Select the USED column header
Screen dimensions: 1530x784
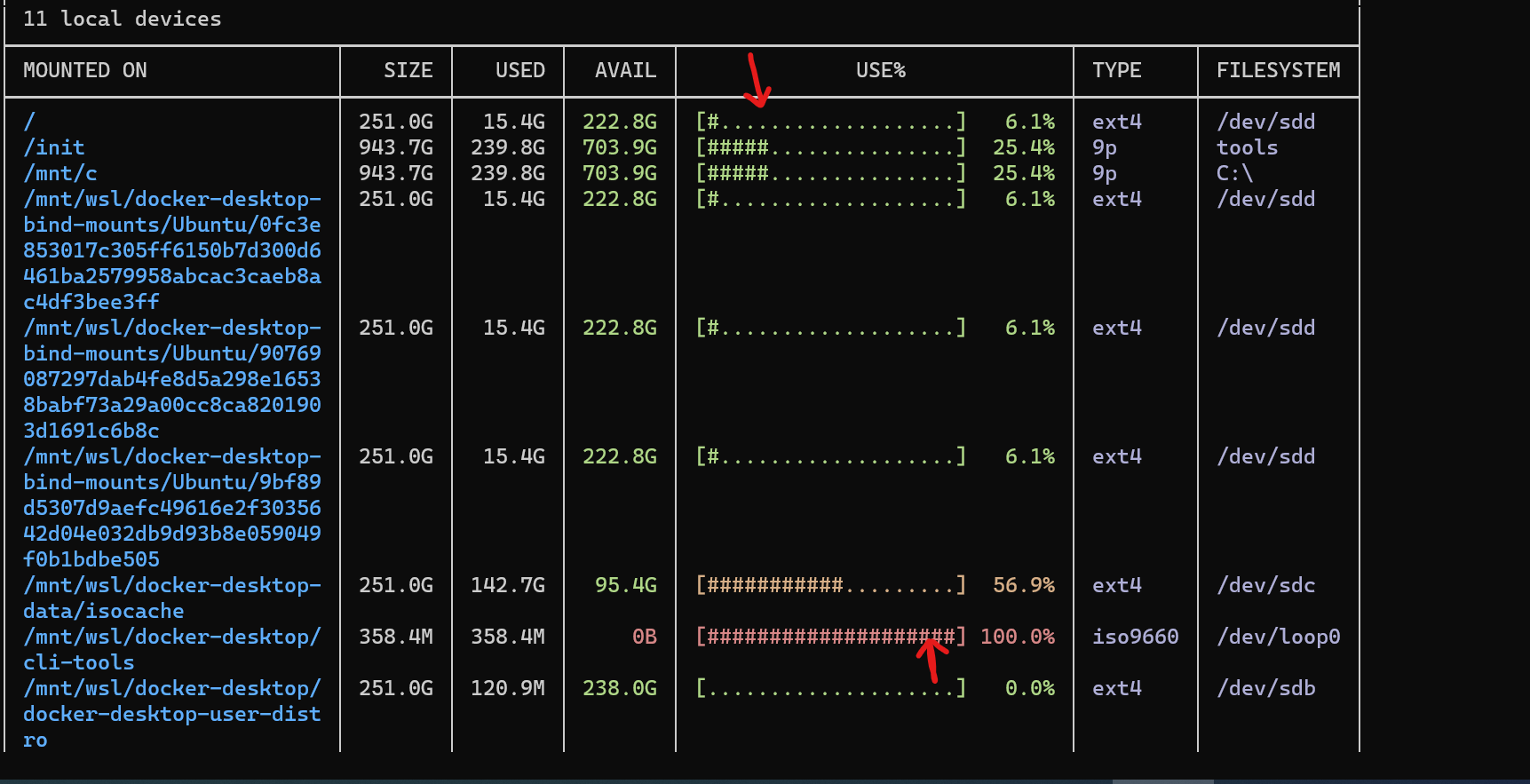pos(520,70)
